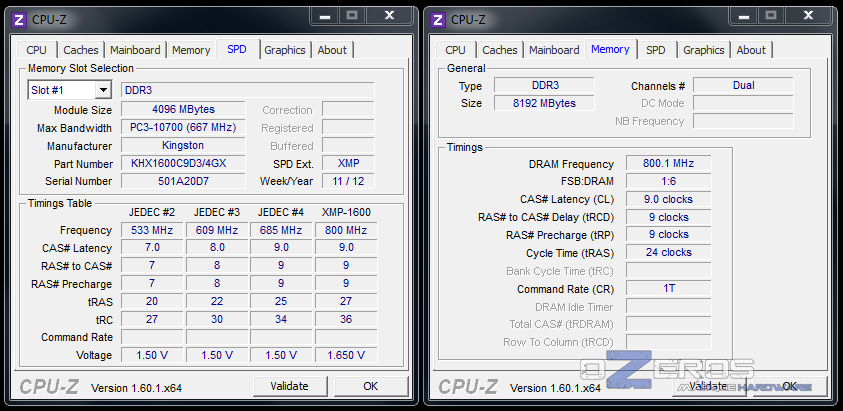
Task: Click the 609 MHz JEDEC #3 frequency cell
Action: click(217, 230)
